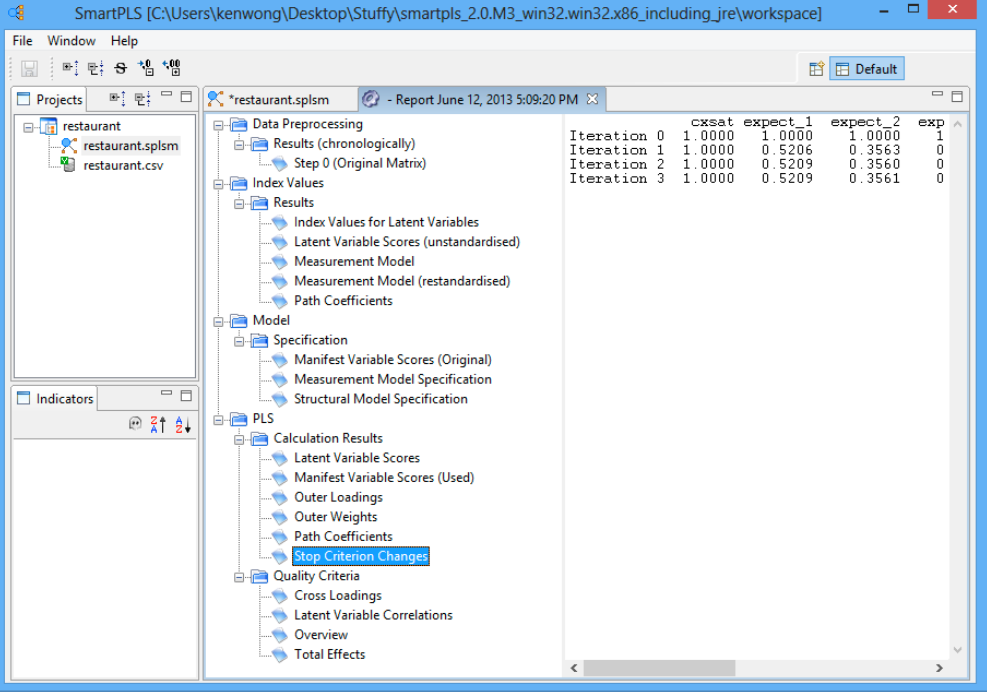Collapse the PLS folder in report tree
The image size is (987, 692).
click(219, 419)
